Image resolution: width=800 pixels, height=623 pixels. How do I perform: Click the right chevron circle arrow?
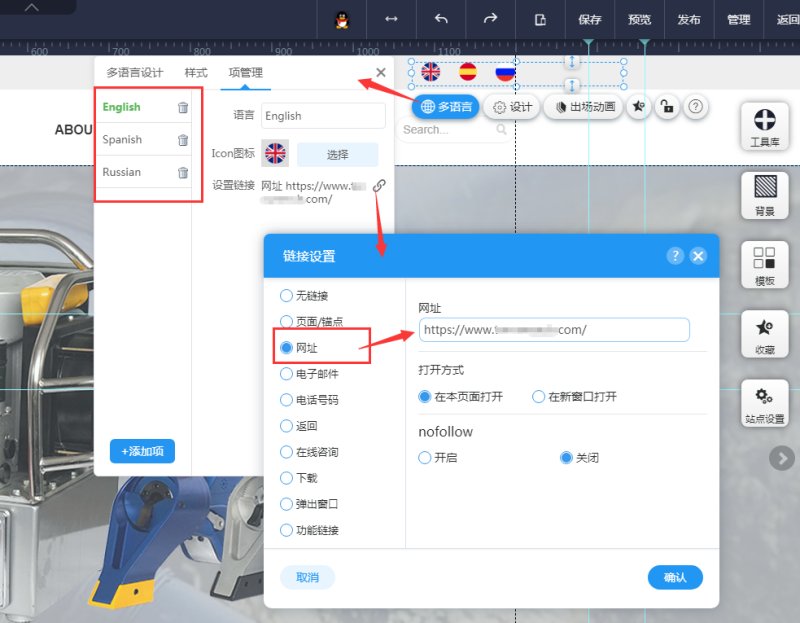(x=782, y=458)
